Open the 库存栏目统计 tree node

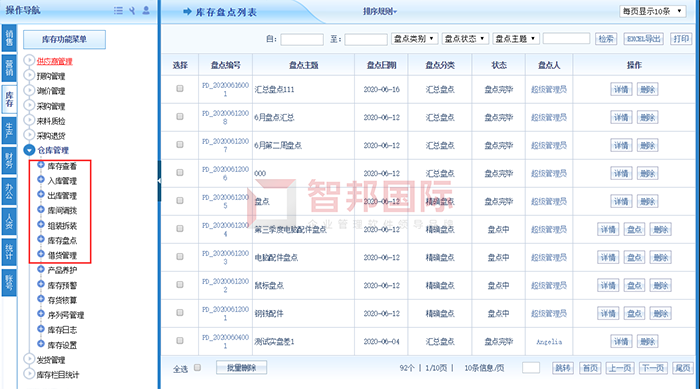[x=58, y=375]
